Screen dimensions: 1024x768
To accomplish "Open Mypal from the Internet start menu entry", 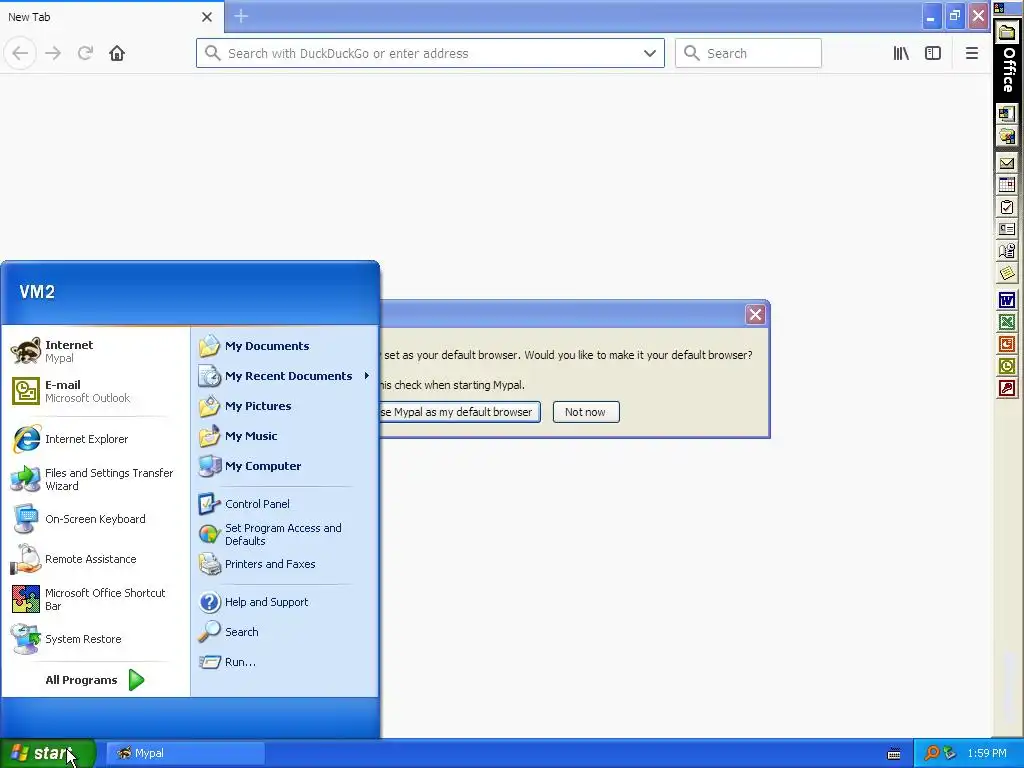I will pyautogui.click(x=95, y=351).
